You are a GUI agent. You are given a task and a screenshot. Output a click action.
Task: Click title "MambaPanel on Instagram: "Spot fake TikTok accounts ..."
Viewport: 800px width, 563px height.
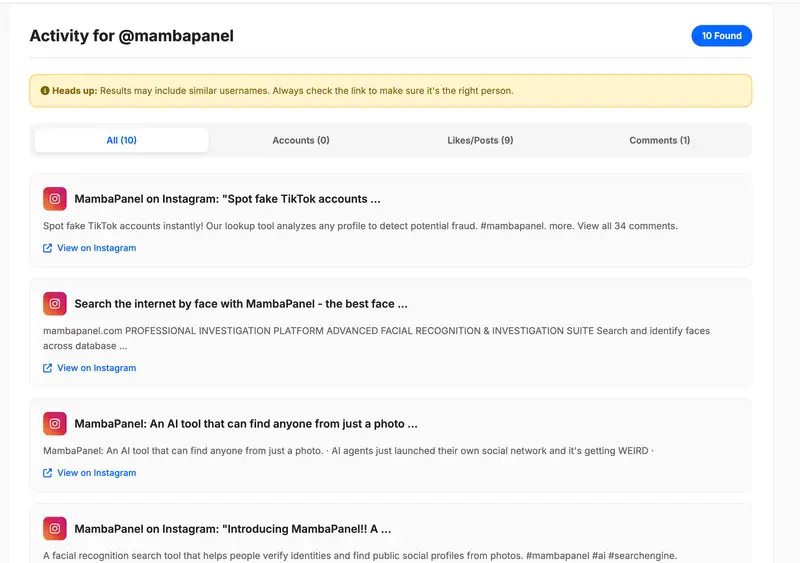tap(228, 199)
